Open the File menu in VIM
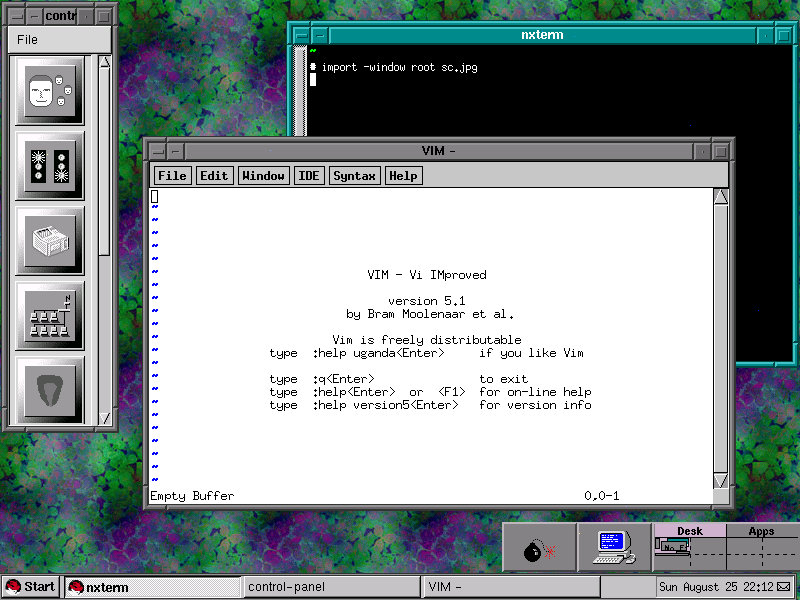 point(172,176)
